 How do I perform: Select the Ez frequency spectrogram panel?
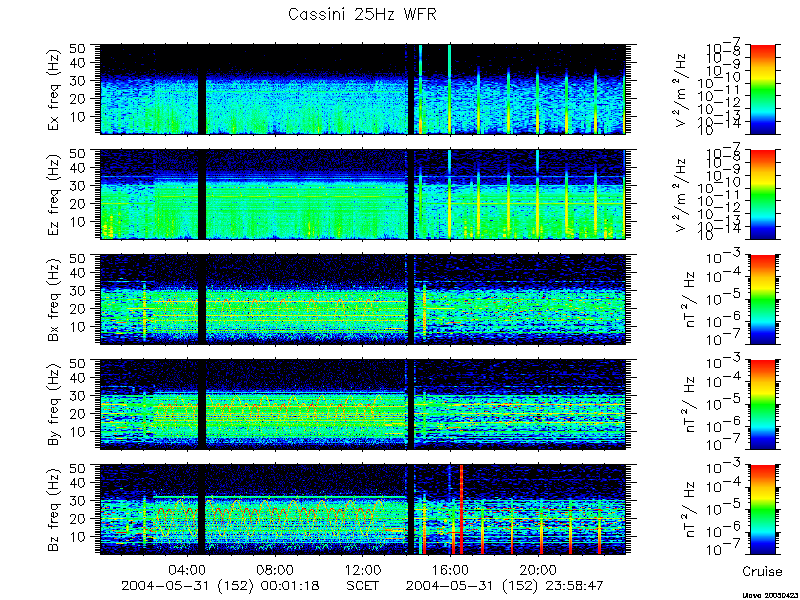(x=363, y=194)
